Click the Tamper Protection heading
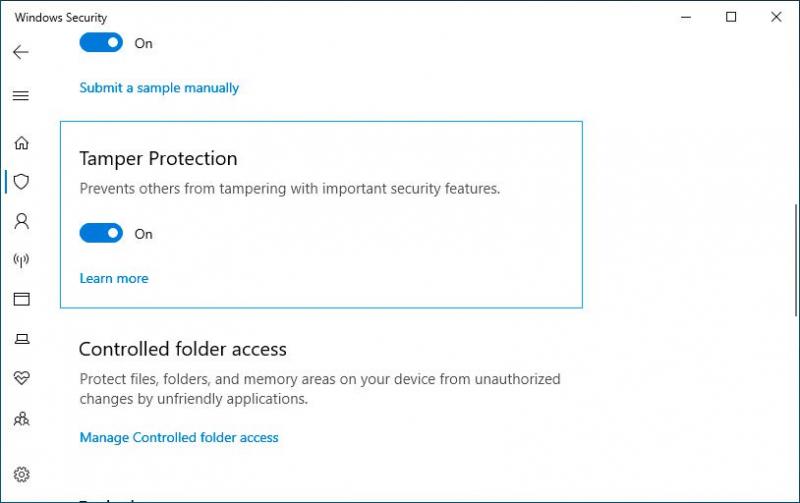 coord(158,159)
